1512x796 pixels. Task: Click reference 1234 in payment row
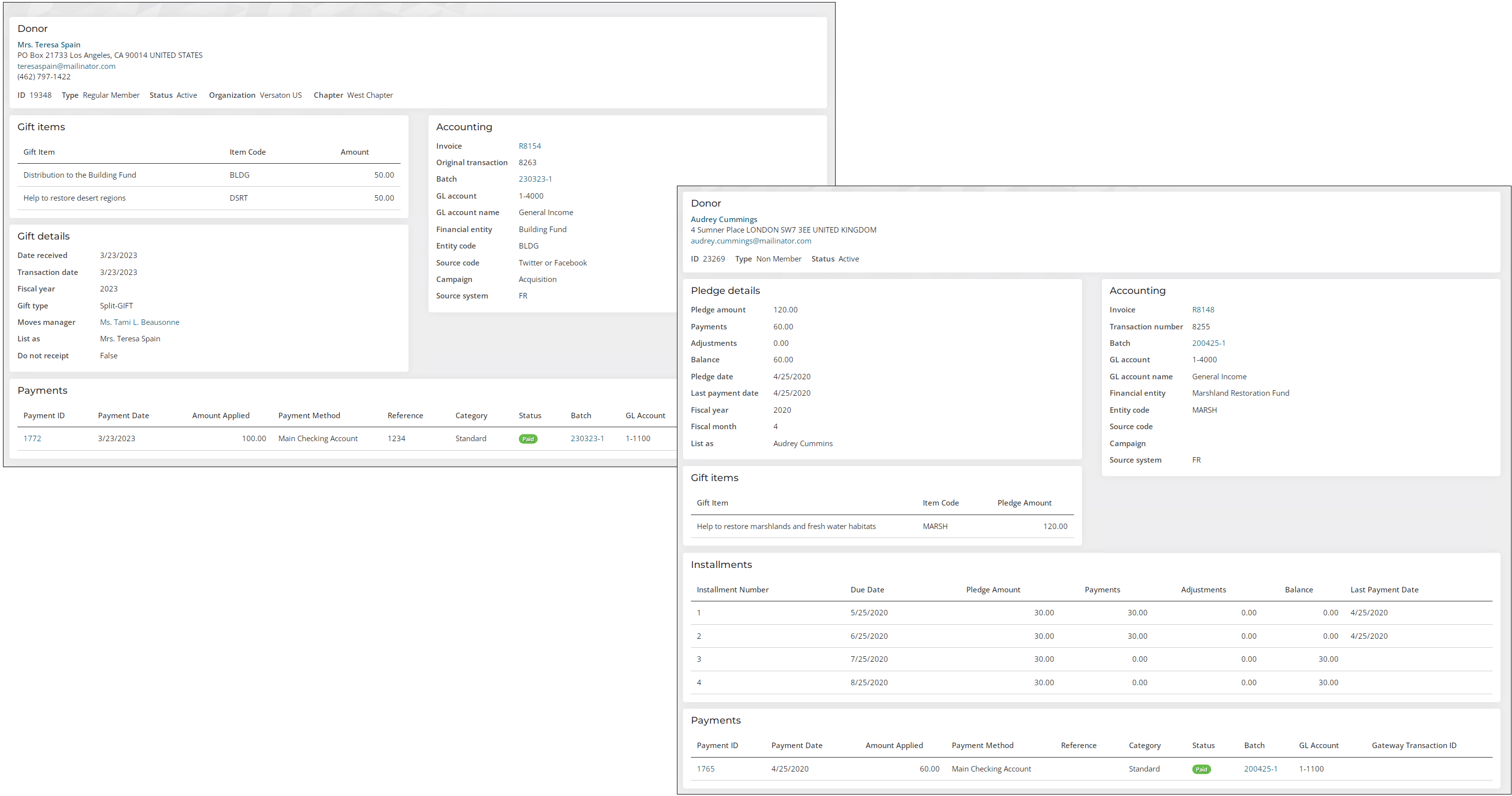pyautogui.click(x=396, y=439)
